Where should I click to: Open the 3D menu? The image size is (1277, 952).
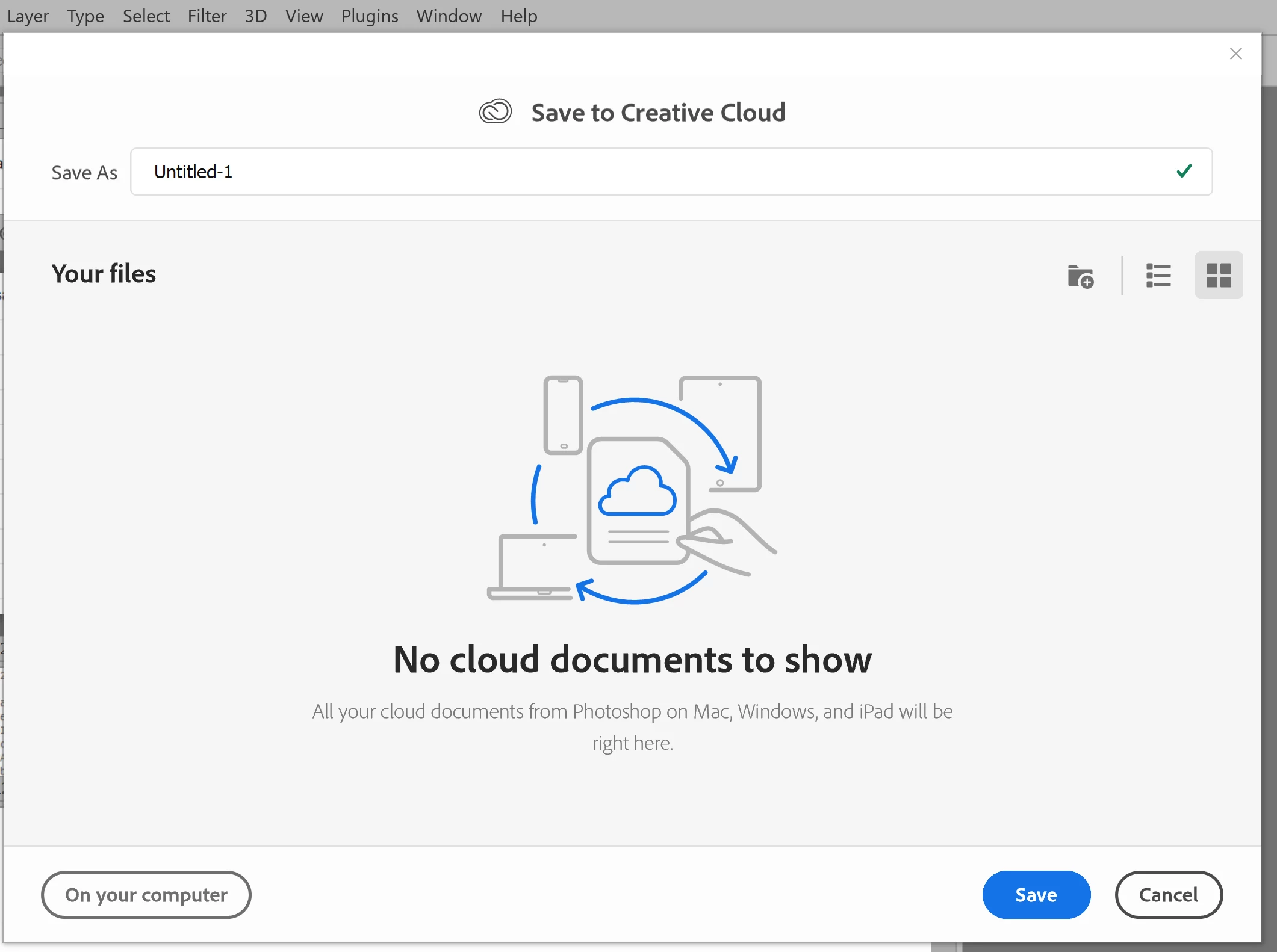(255, 16)
